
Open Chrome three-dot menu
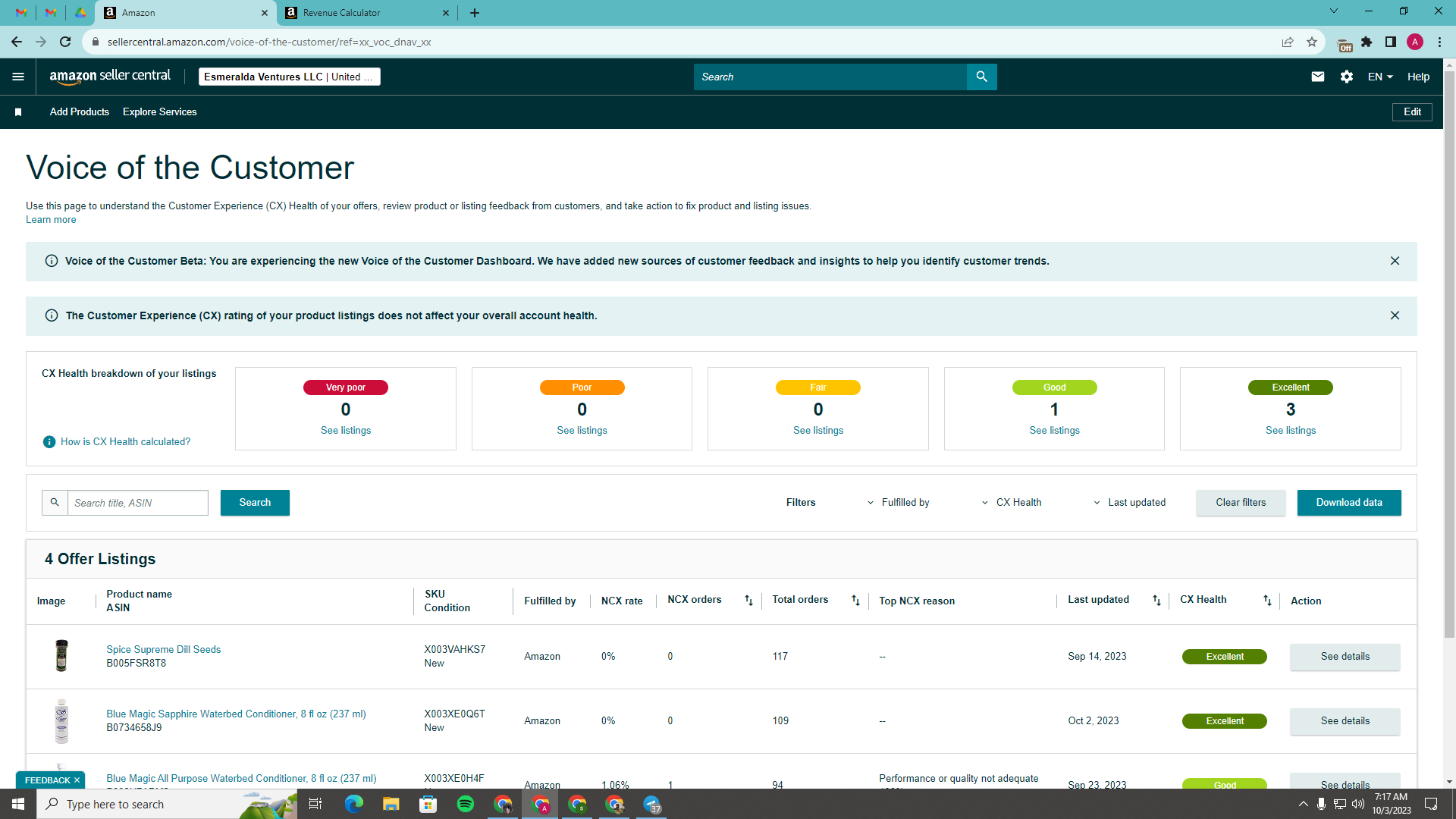(1439, 42)
